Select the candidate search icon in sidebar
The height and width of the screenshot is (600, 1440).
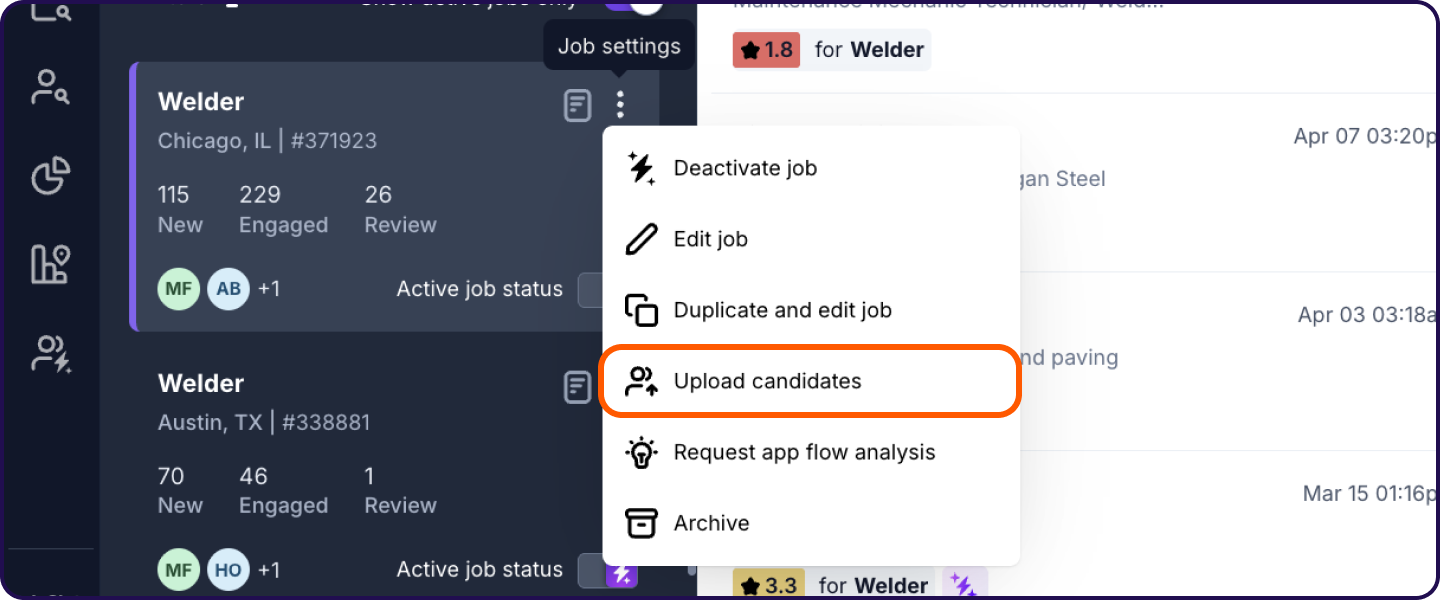[48, 87]
